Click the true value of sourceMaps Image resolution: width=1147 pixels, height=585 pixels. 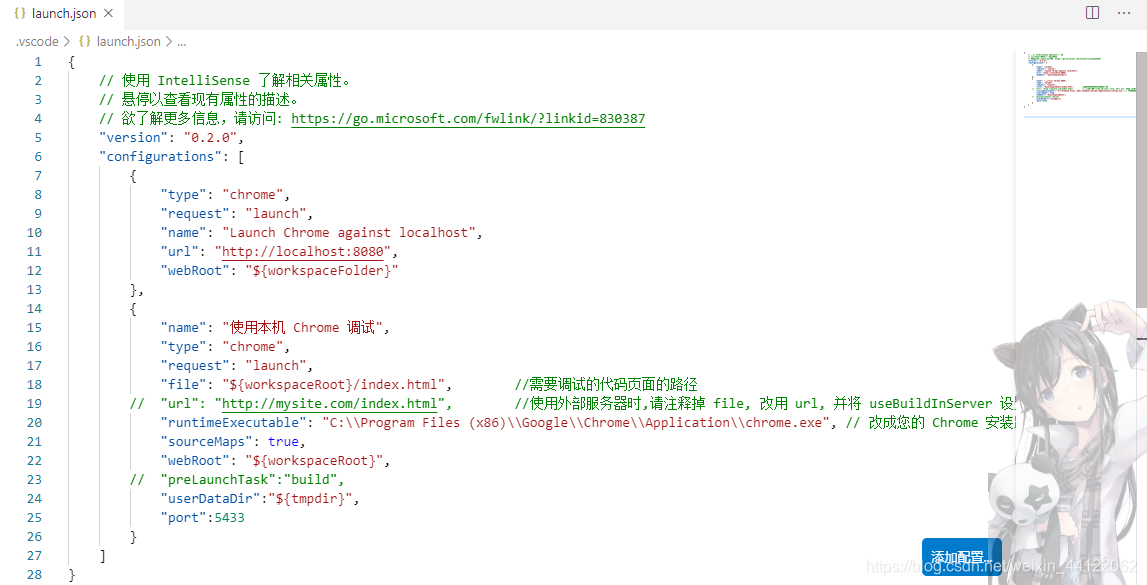pos(283,442)
